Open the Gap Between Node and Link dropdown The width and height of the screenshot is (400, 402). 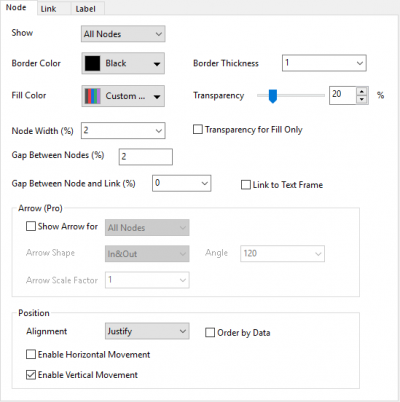[x=181, y=183]
